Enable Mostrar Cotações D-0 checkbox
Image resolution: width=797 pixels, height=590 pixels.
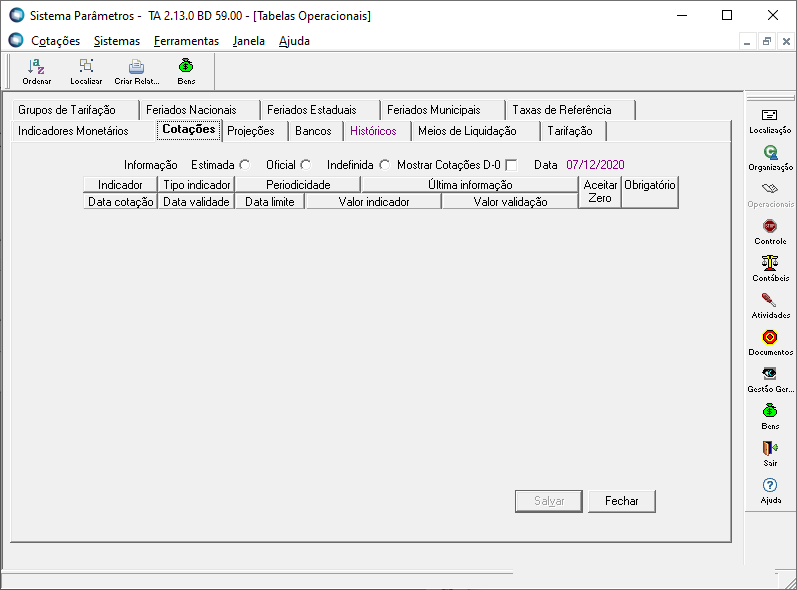pos(511,165)
